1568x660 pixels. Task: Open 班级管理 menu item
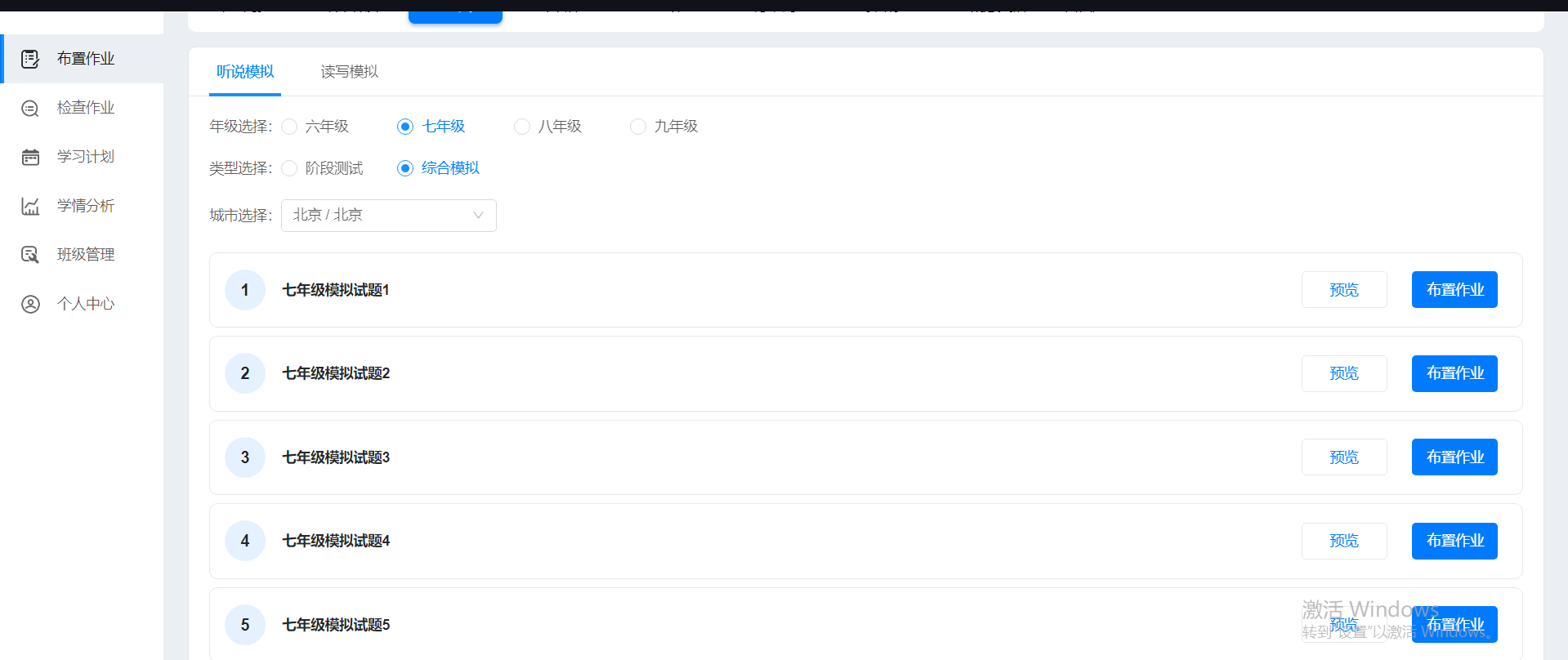click(x=82, y=255)
